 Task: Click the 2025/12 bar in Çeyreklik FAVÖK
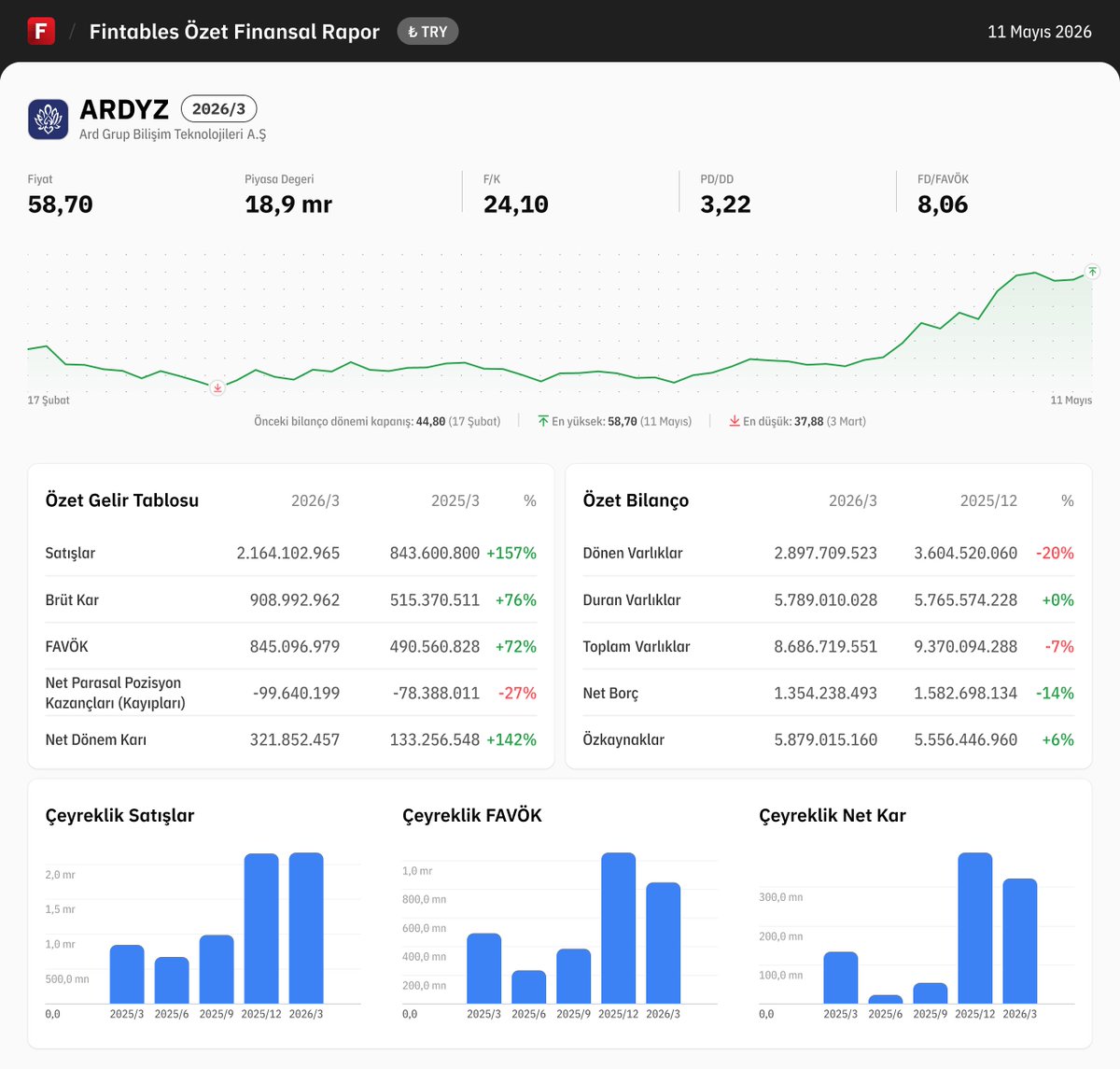click(619, 928)
